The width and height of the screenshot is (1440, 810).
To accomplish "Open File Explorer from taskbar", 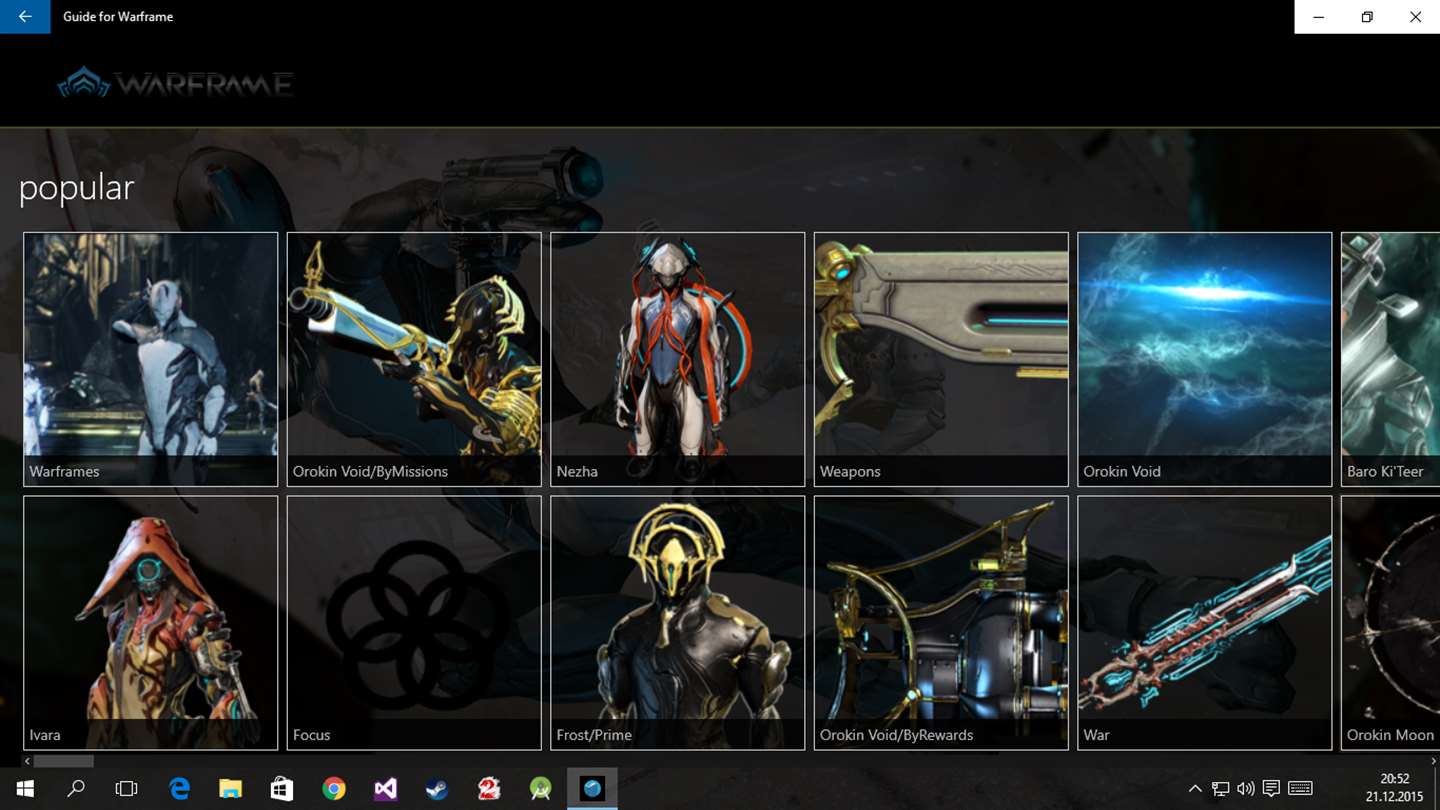I will point(231,789).
